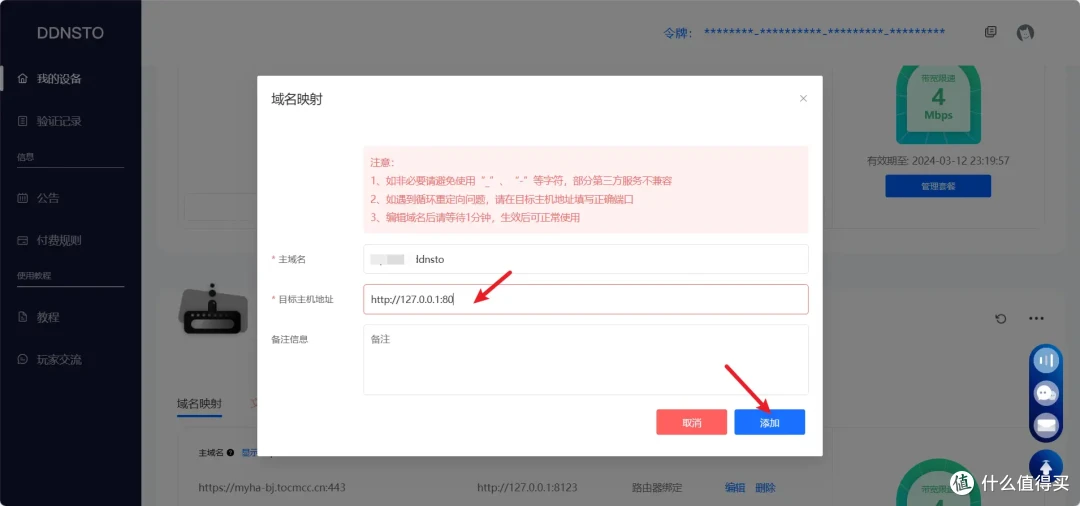The image size is (1080, 506).
Task: Copy the token with the copy icon
Action: tap(990, 32)
